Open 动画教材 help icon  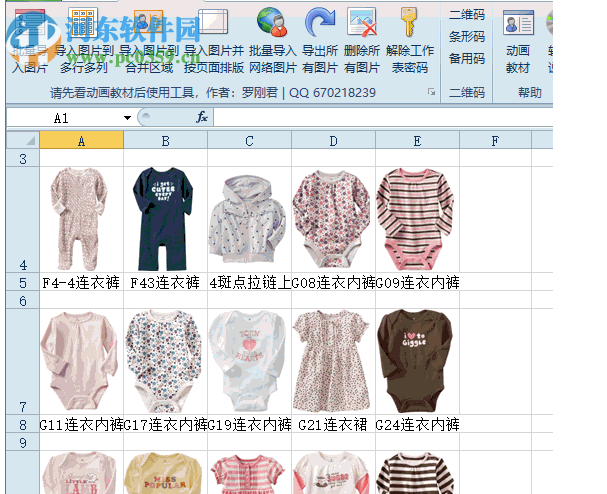coord(518,22)
